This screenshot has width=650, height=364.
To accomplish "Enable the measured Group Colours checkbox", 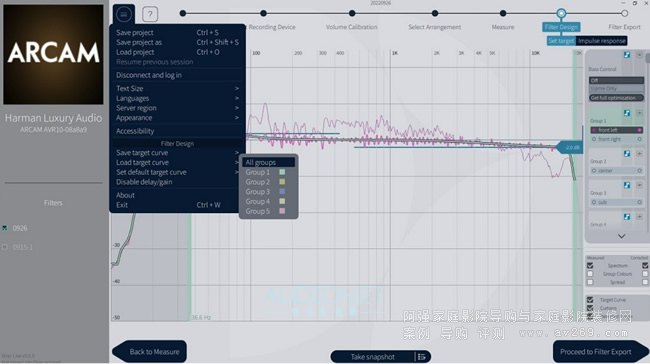I will pyautogui.click(x=590, y=274).
